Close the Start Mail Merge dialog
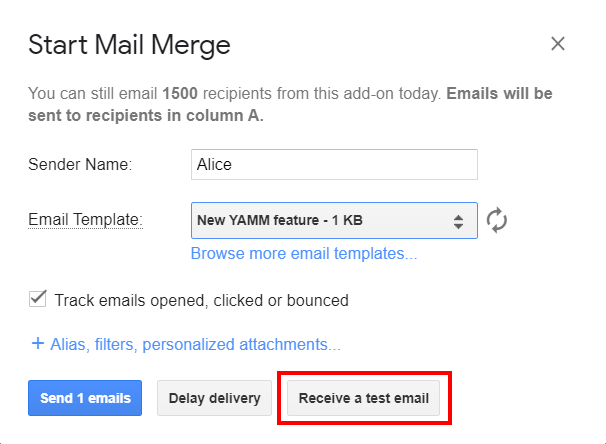The image size is (606, 444). click(558, 44)
